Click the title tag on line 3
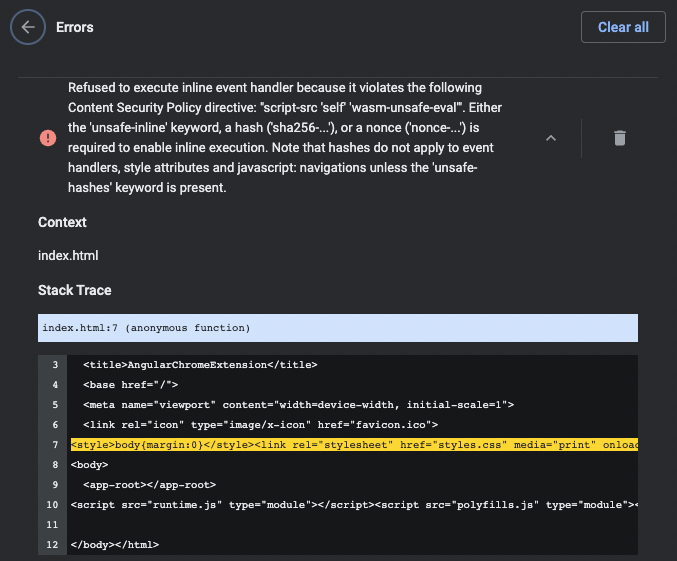Screen dimensions: 677x561 200,365
